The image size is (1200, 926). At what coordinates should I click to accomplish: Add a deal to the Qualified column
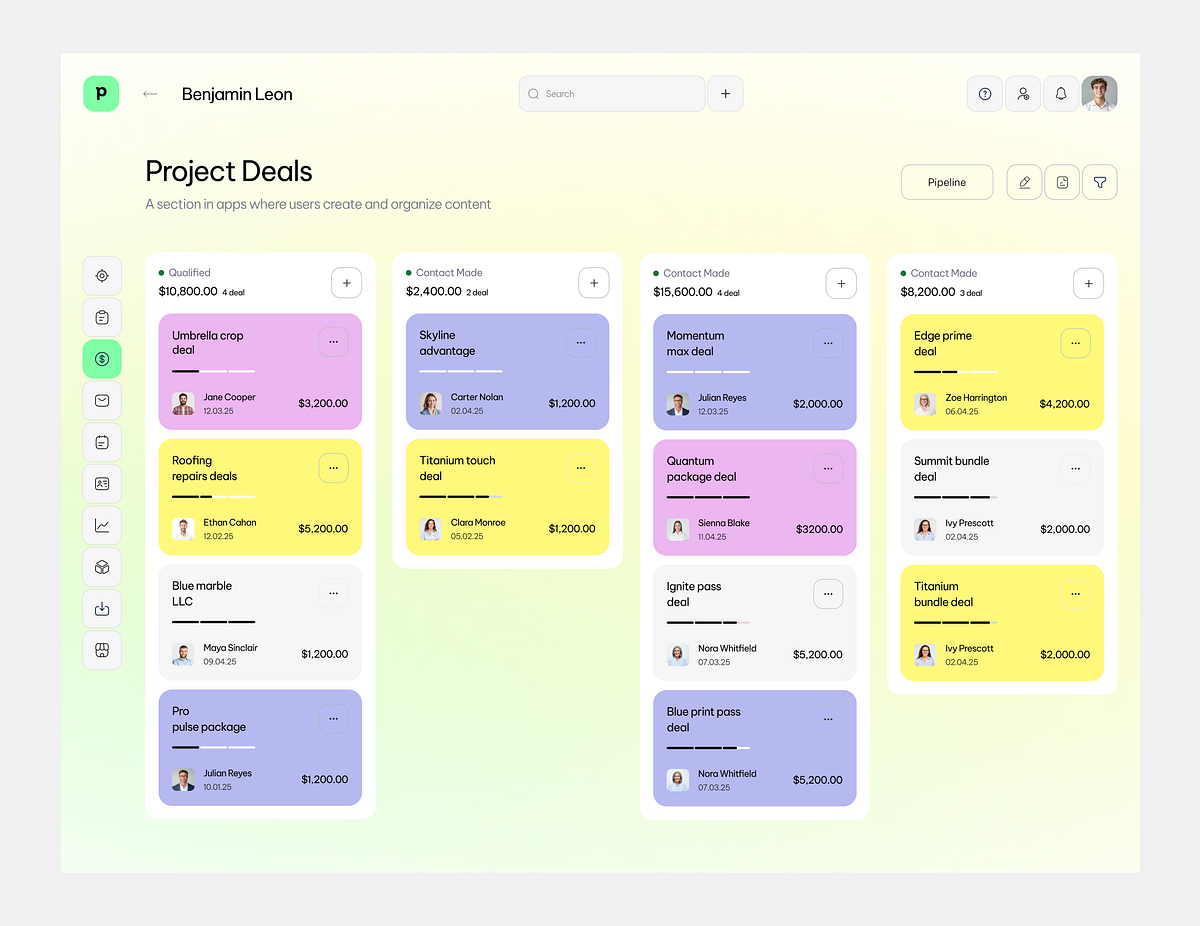(346, 283)
